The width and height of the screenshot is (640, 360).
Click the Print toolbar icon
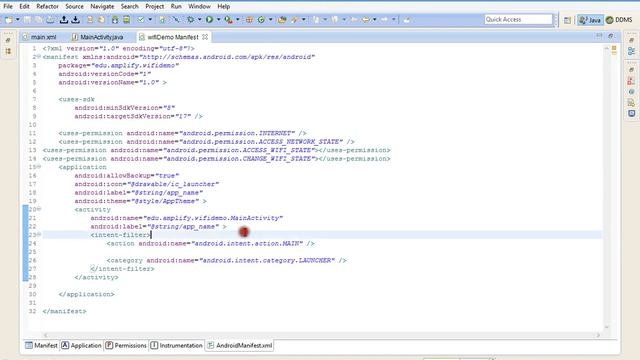pos(50,20)
